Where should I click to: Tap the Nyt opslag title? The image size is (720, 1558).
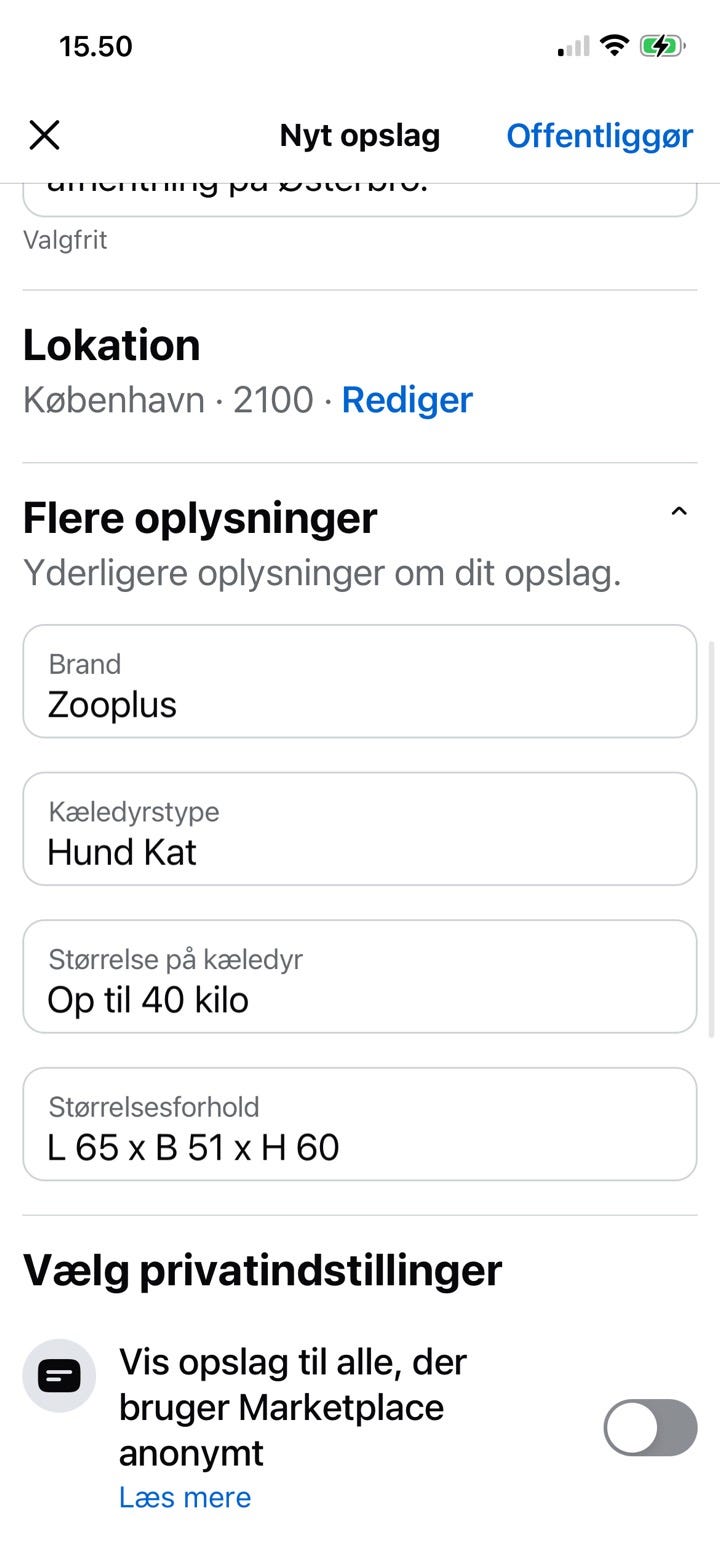pos(360,135)
